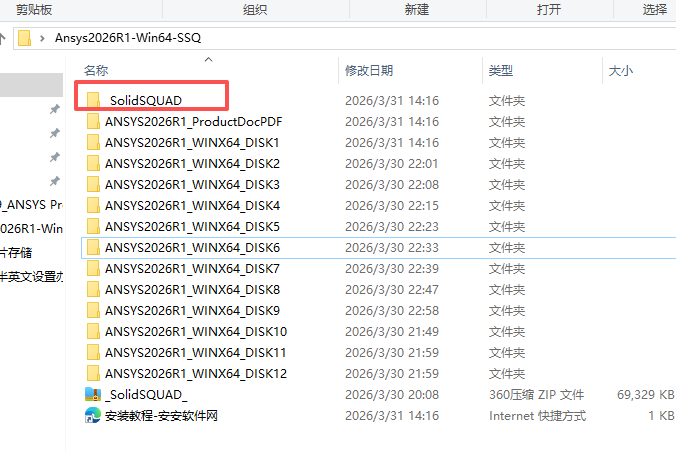Open the SolidSQUAD folder icon
676x453 pixels.
[x=93, y=100]
